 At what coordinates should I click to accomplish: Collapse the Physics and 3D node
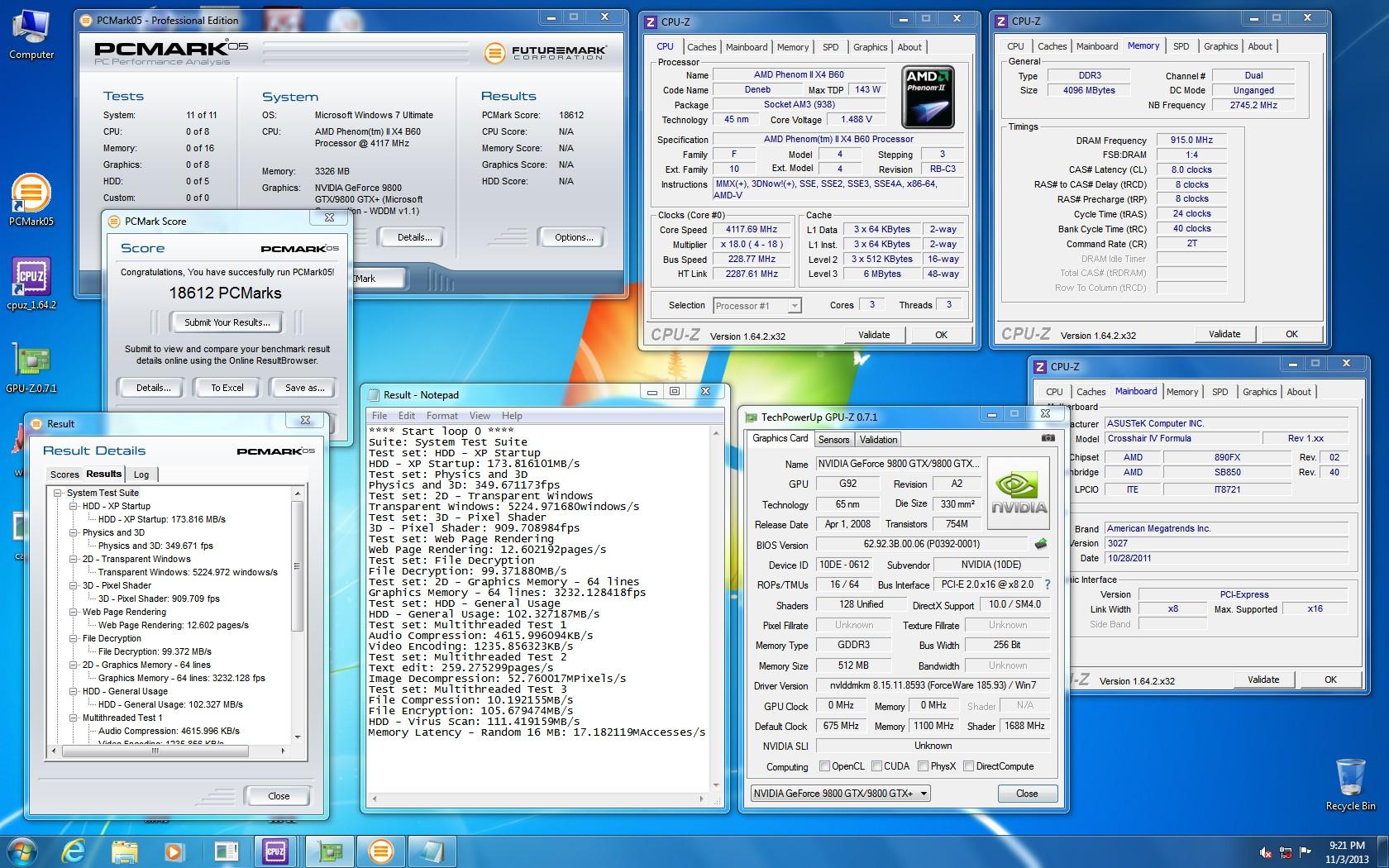point(73,532)
